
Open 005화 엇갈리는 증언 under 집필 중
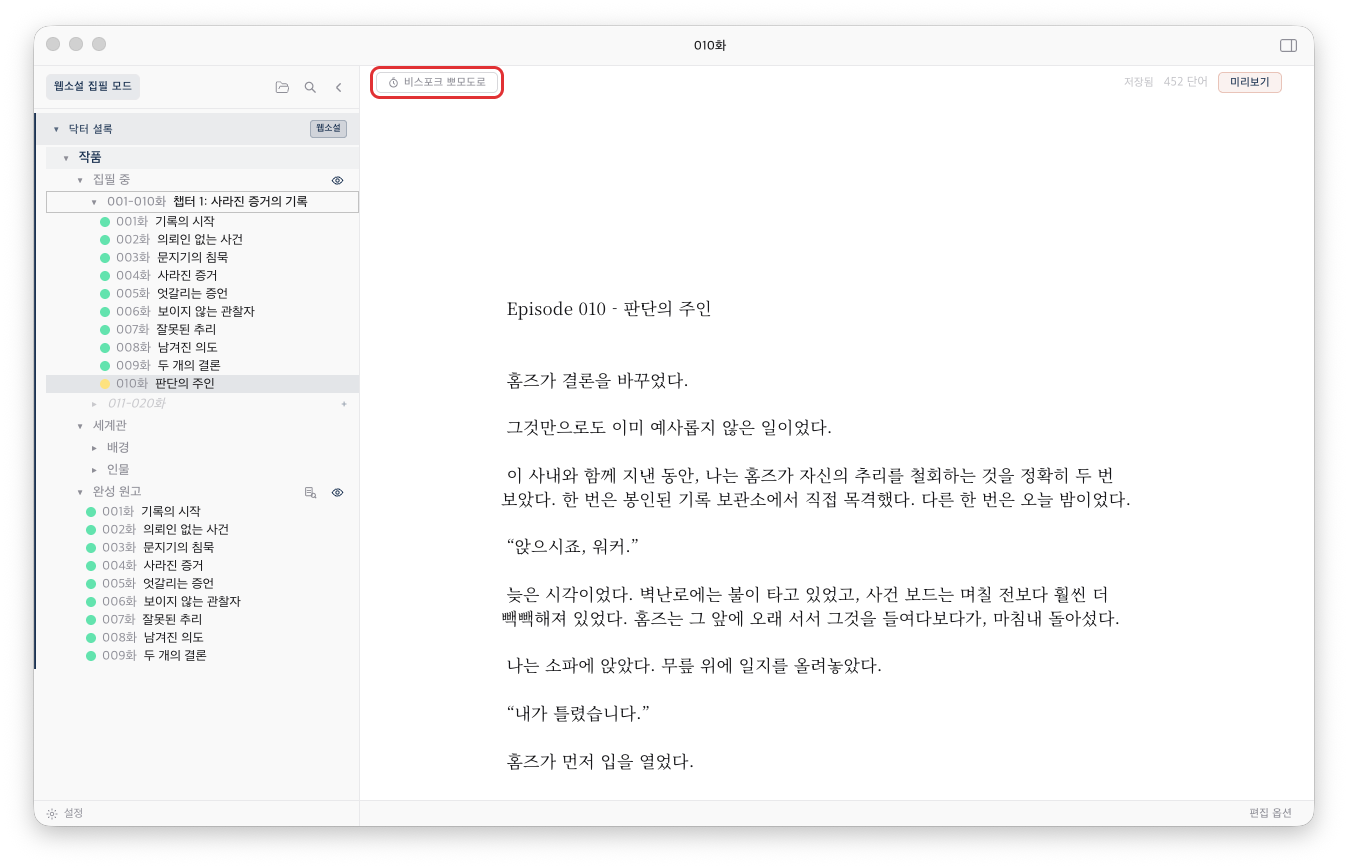tap(202, 294)
